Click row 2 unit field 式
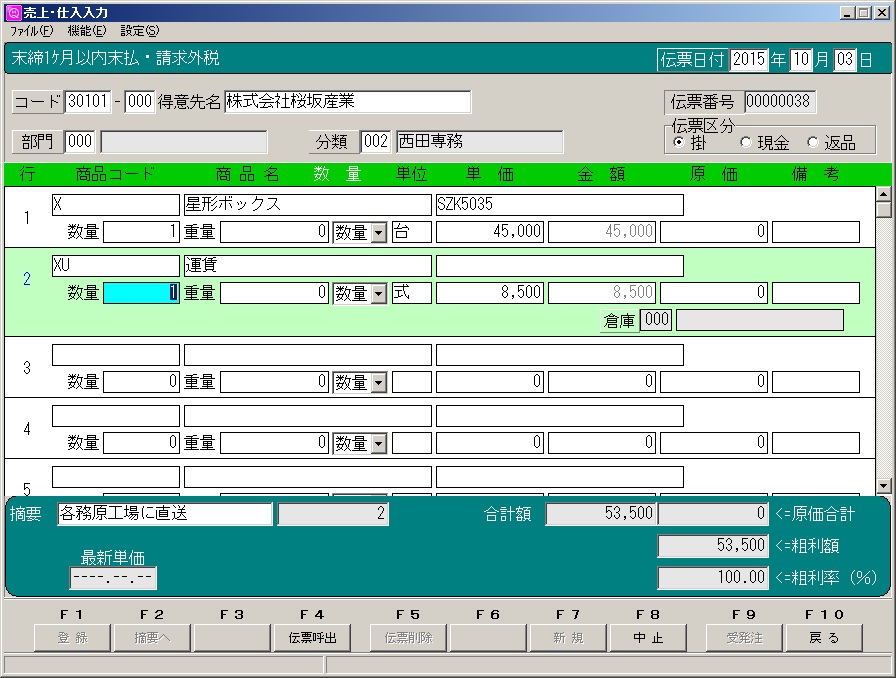Screen dimensions: 896x678 (x=411, y=293)
